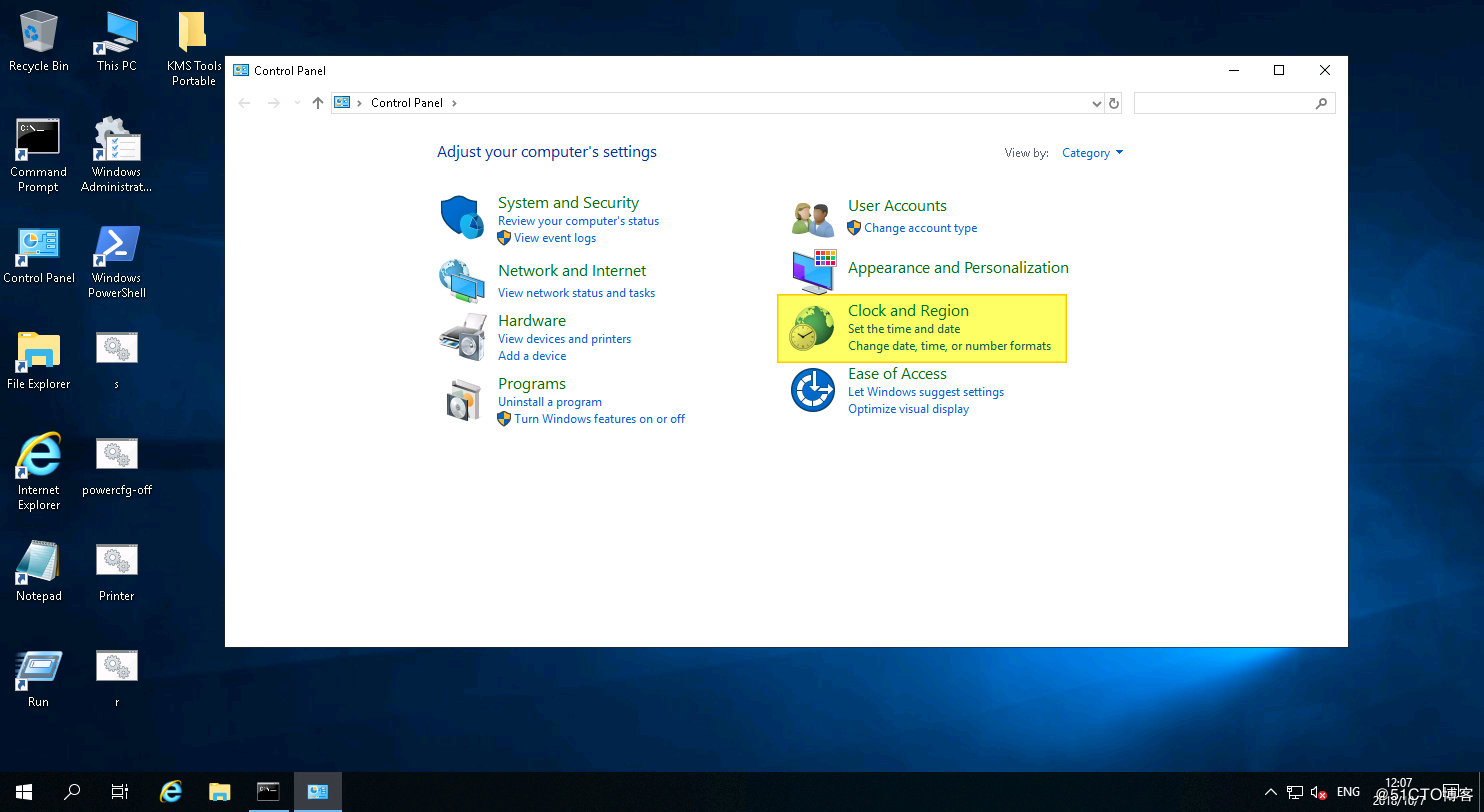Click the Clock and Region globe icon
1484x812 pixels.
pos(812,328)
